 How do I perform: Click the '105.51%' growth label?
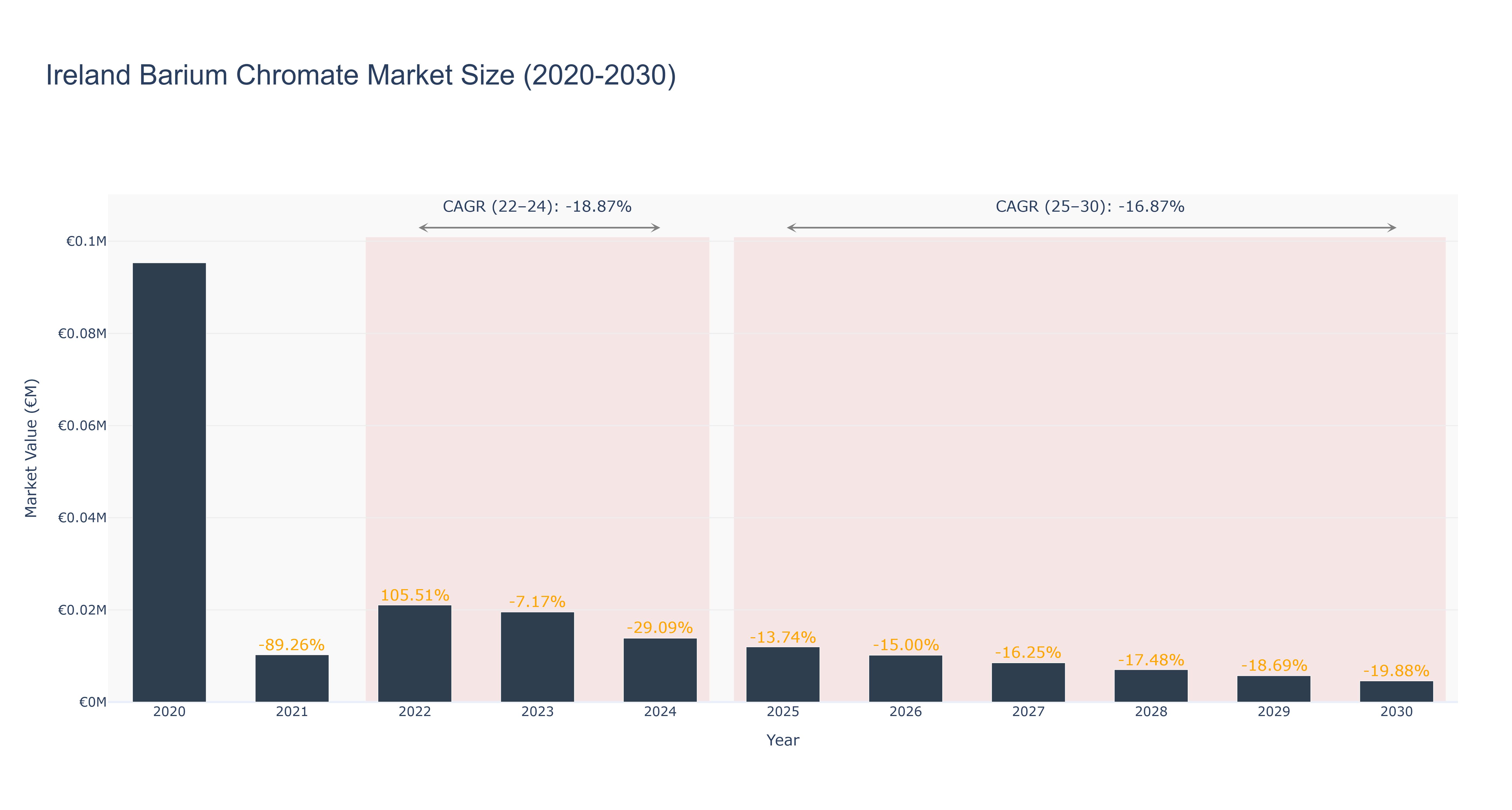tap(414, 595)
